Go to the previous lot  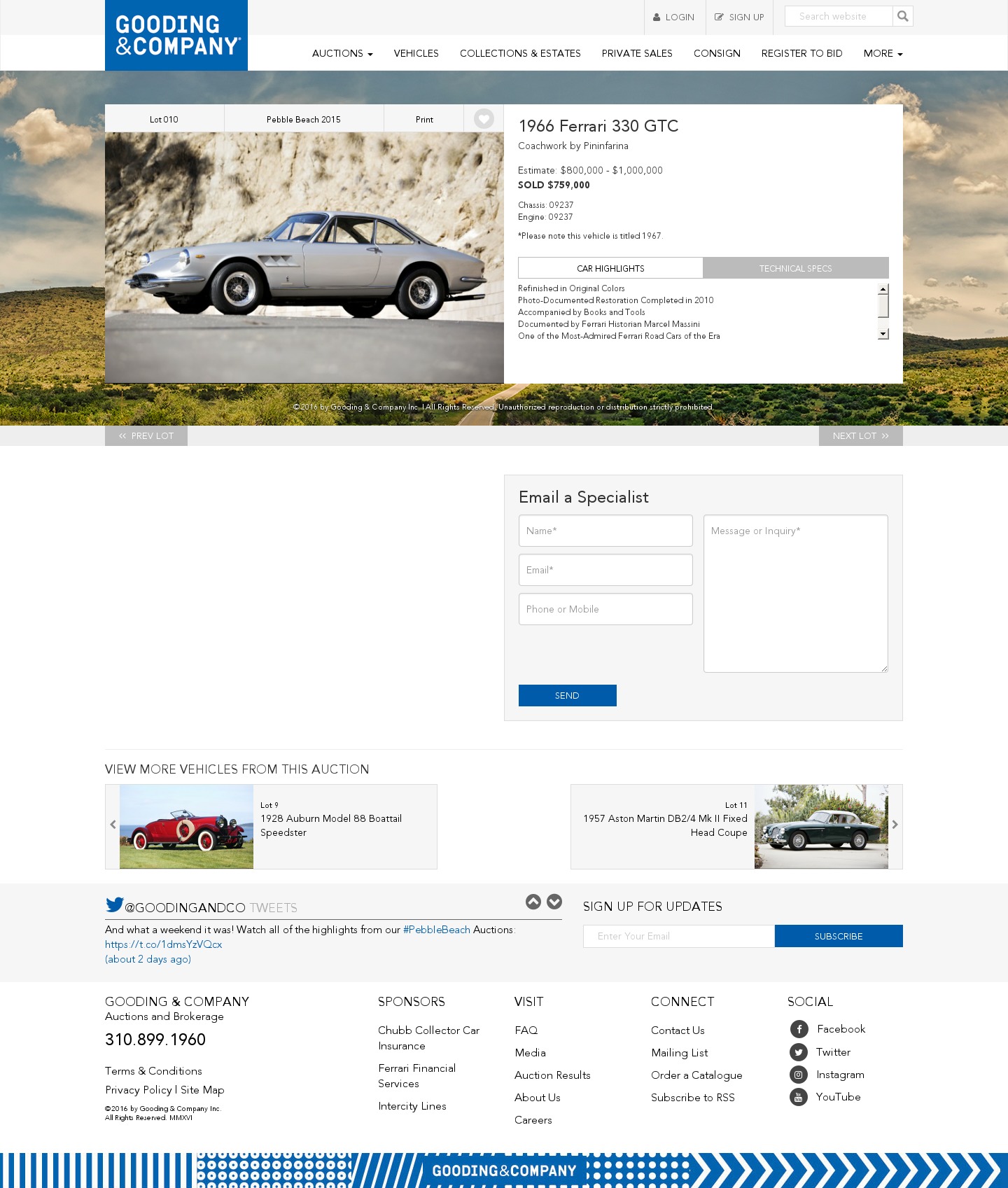tap(146, 435)
